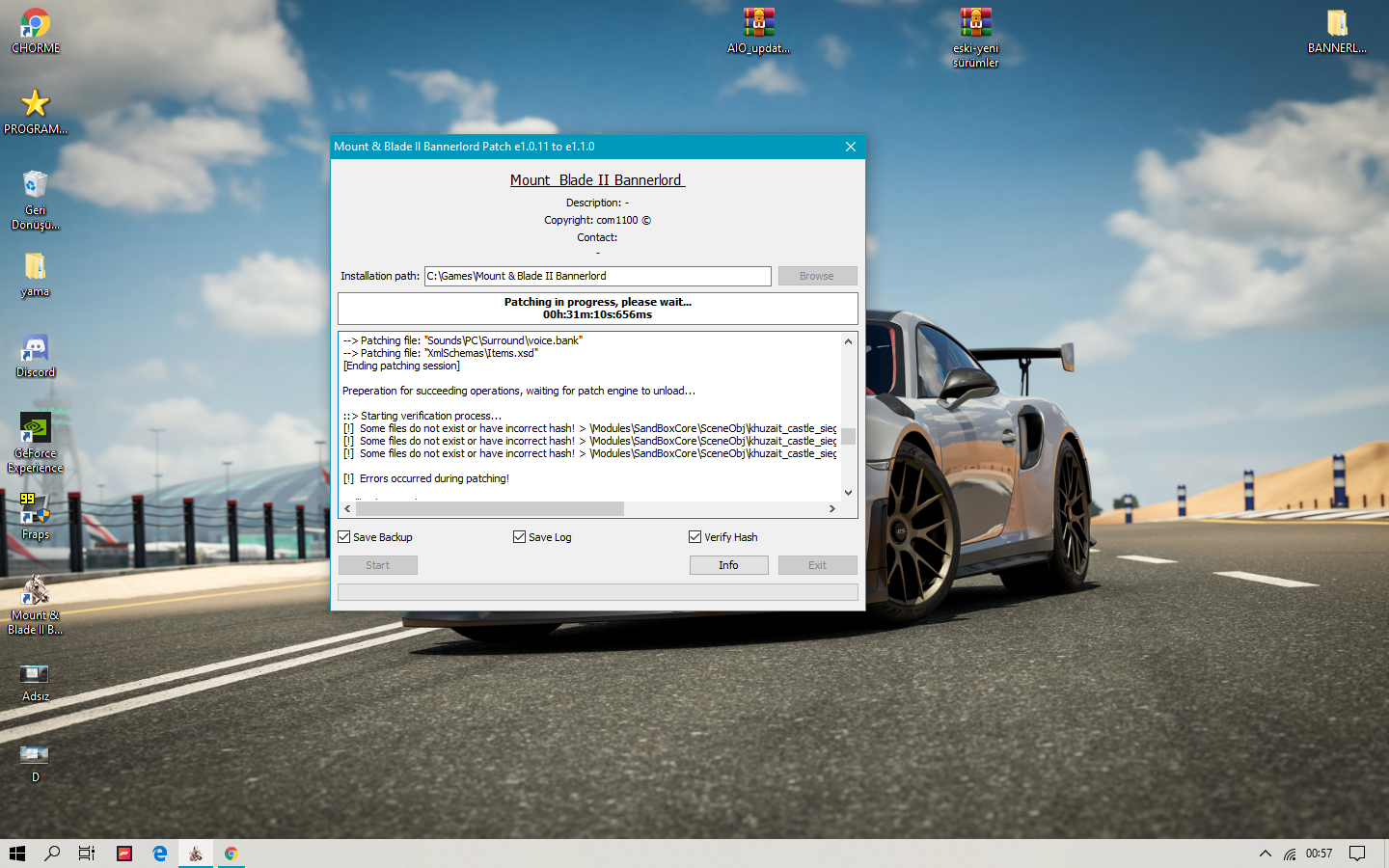
Task: Show hidden system tray icons
Action: click(1266, 854)
